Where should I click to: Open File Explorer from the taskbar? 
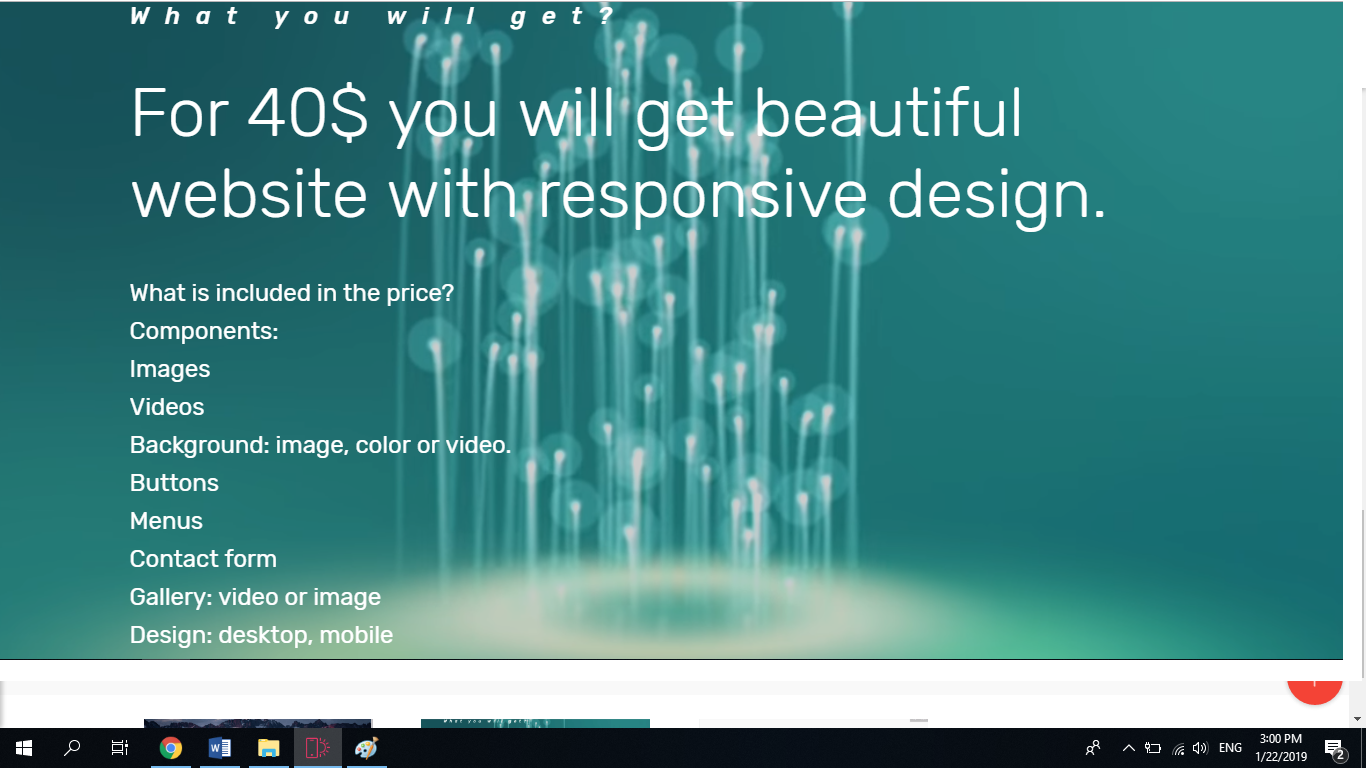click(268, 747)
